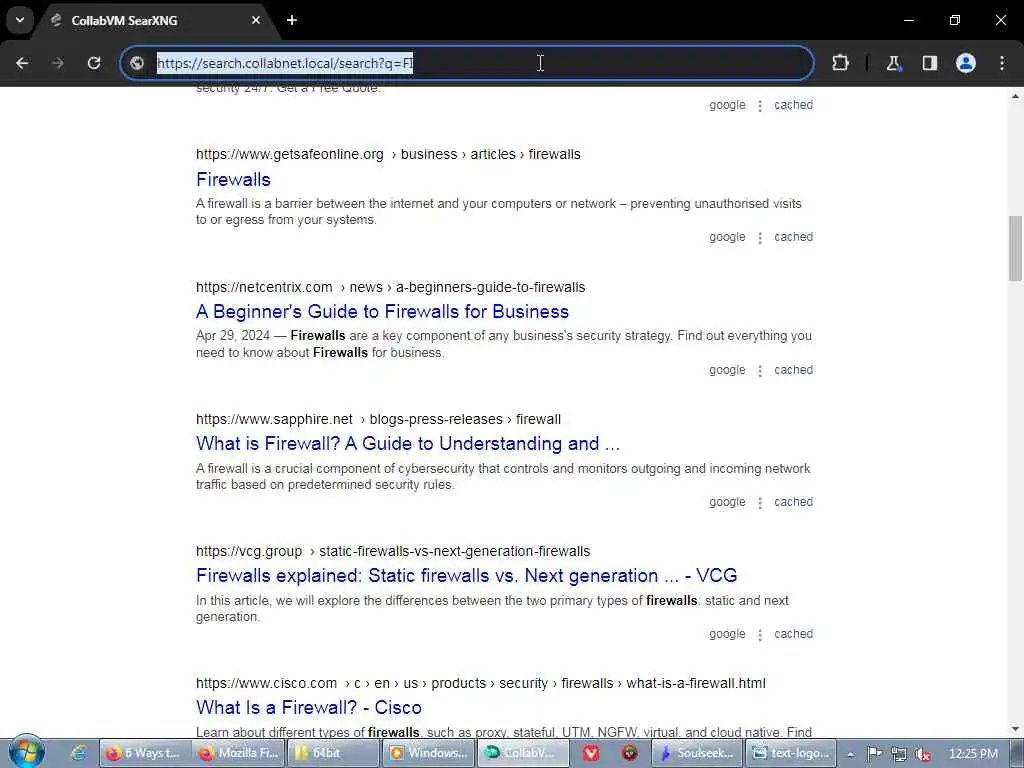This screenshot has height=768, width=1024.
Task: Toggle the browser side panel icon
Action: [929, 63]
